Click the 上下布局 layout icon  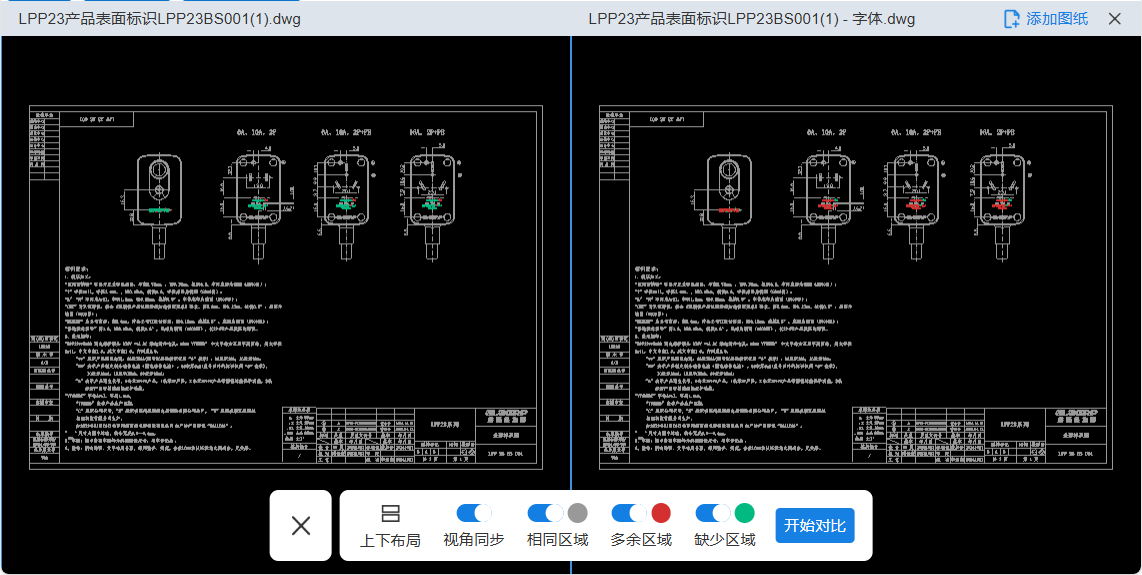click(390, 514)
